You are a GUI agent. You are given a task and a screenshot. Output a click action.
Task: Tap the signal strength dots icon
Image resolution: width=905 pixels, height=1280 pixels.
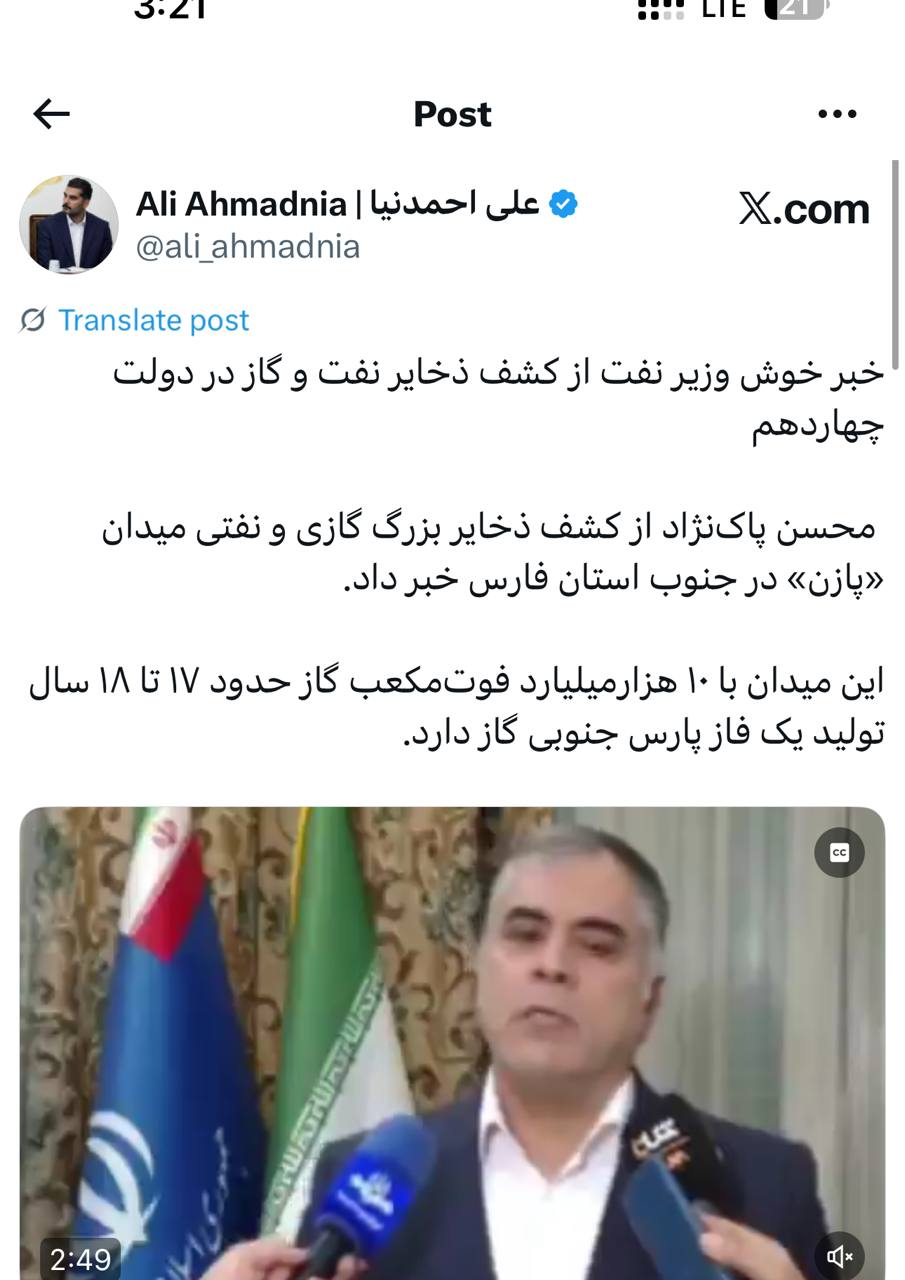click(661, 9)
